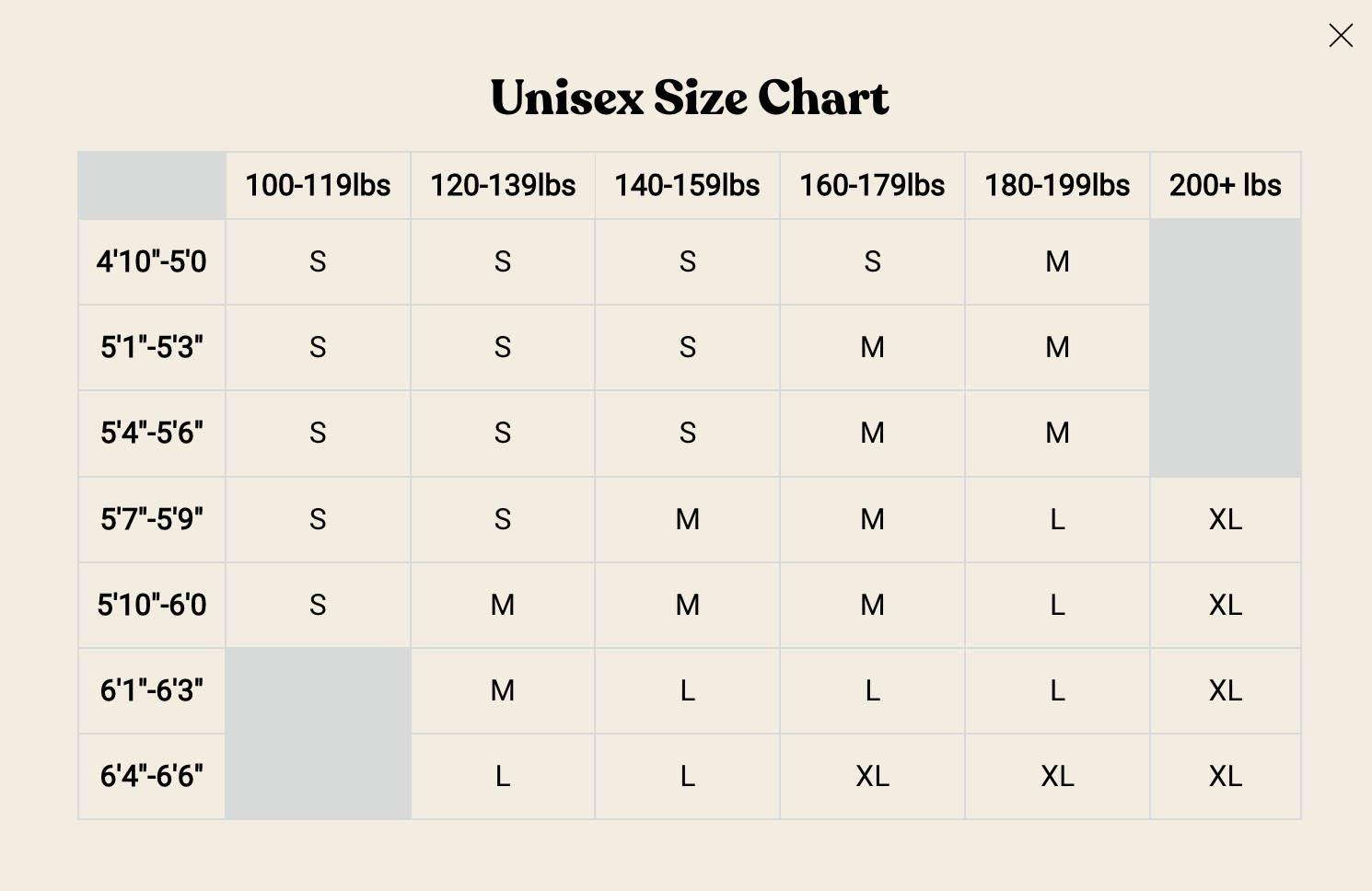1372x891 pixels.
Task: Select the 180-199lbs weight header
Action: pyautogui.click(x=1057, y=186)
